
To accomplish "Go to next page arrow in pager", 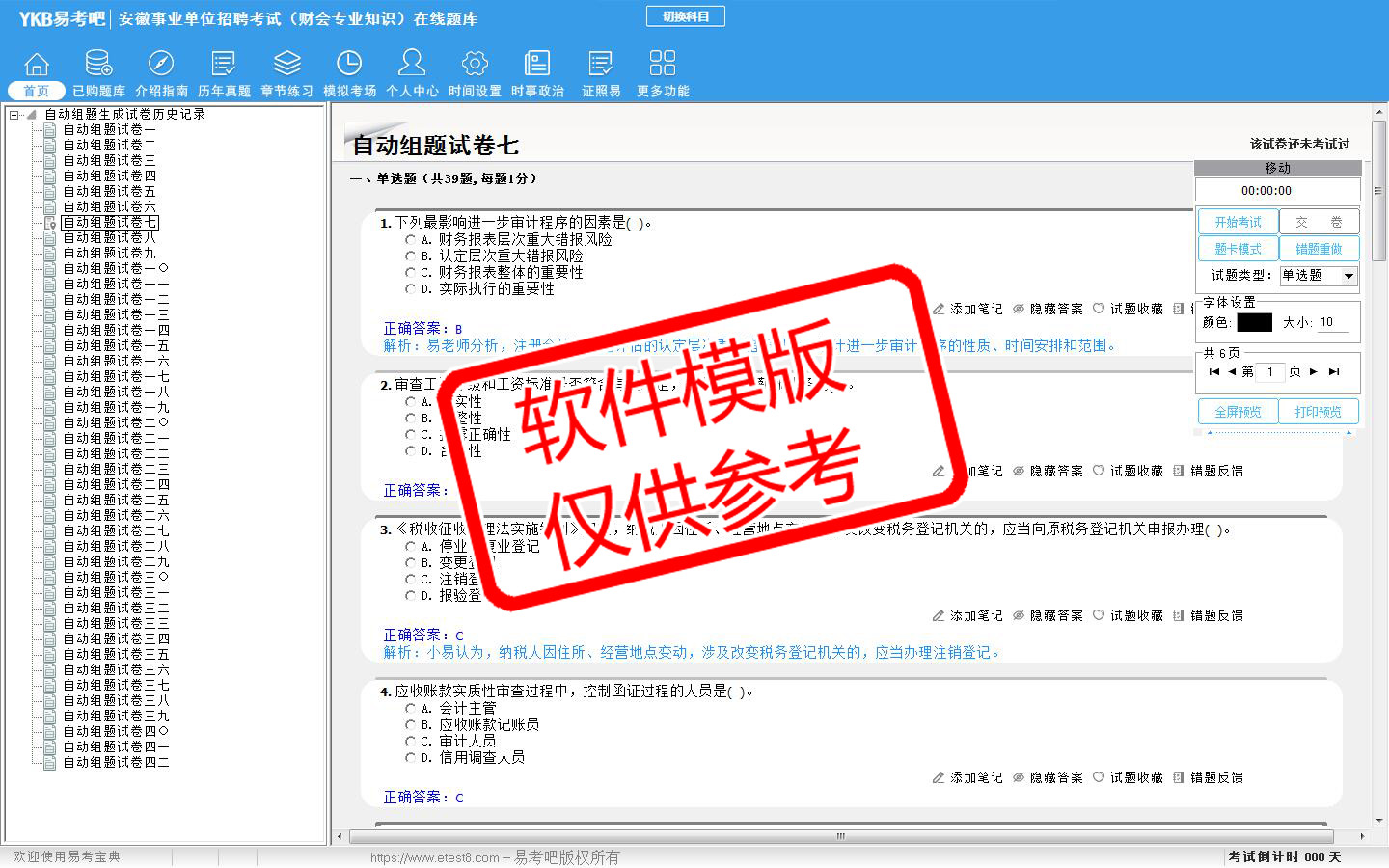I will point(1313,371).
